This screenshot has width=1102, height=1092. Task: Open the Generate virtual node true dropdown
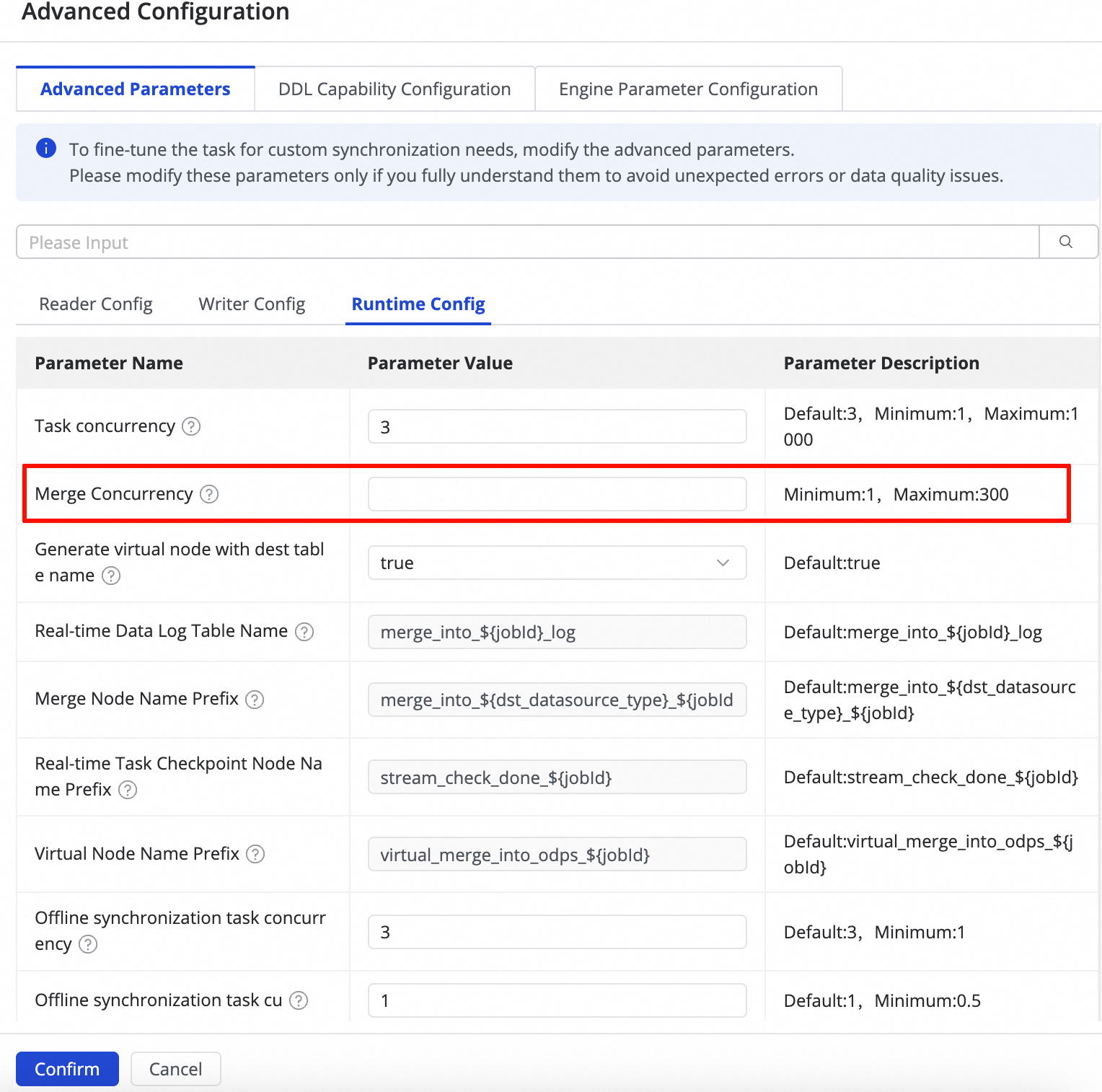(x=557, y=563)
